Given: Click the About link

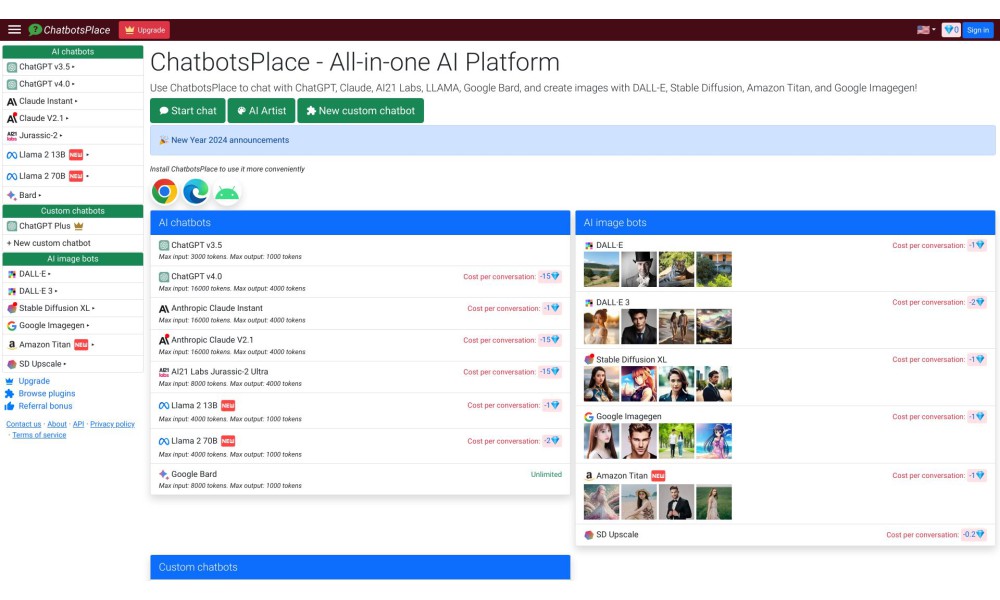Looking at the screenshot, I should click(57, 425).
